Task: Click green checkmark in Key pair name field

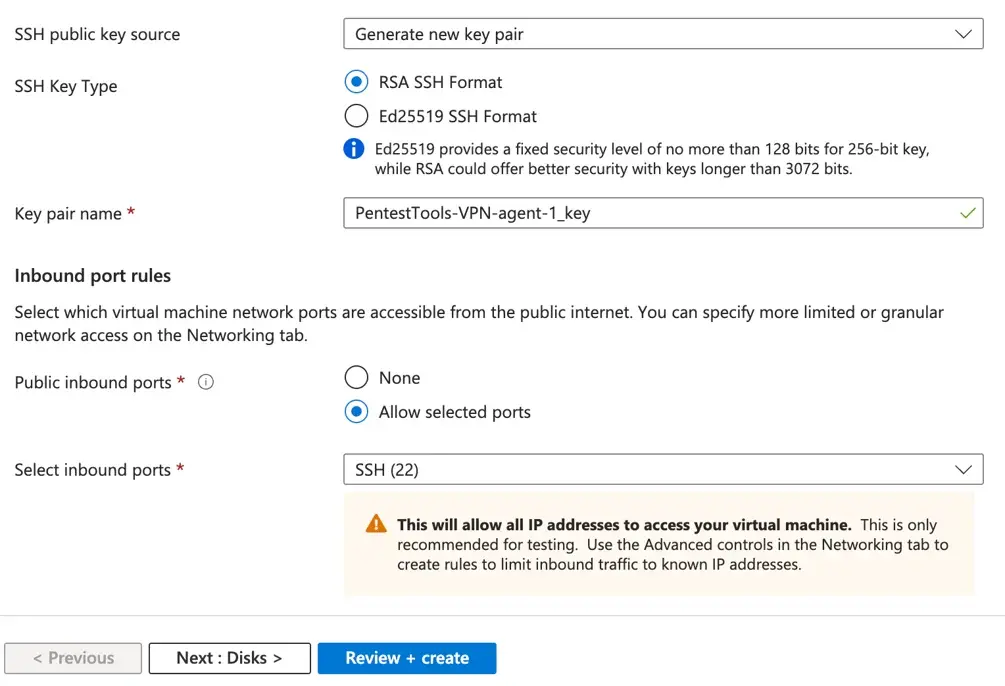Action: coord(966,213)
